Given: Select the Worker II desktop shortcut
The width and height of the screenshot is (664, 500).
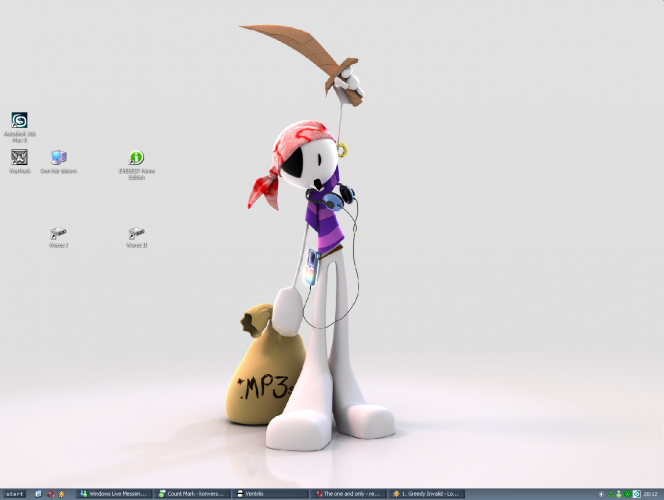Looking at the screenshot, I should [136, 233].
